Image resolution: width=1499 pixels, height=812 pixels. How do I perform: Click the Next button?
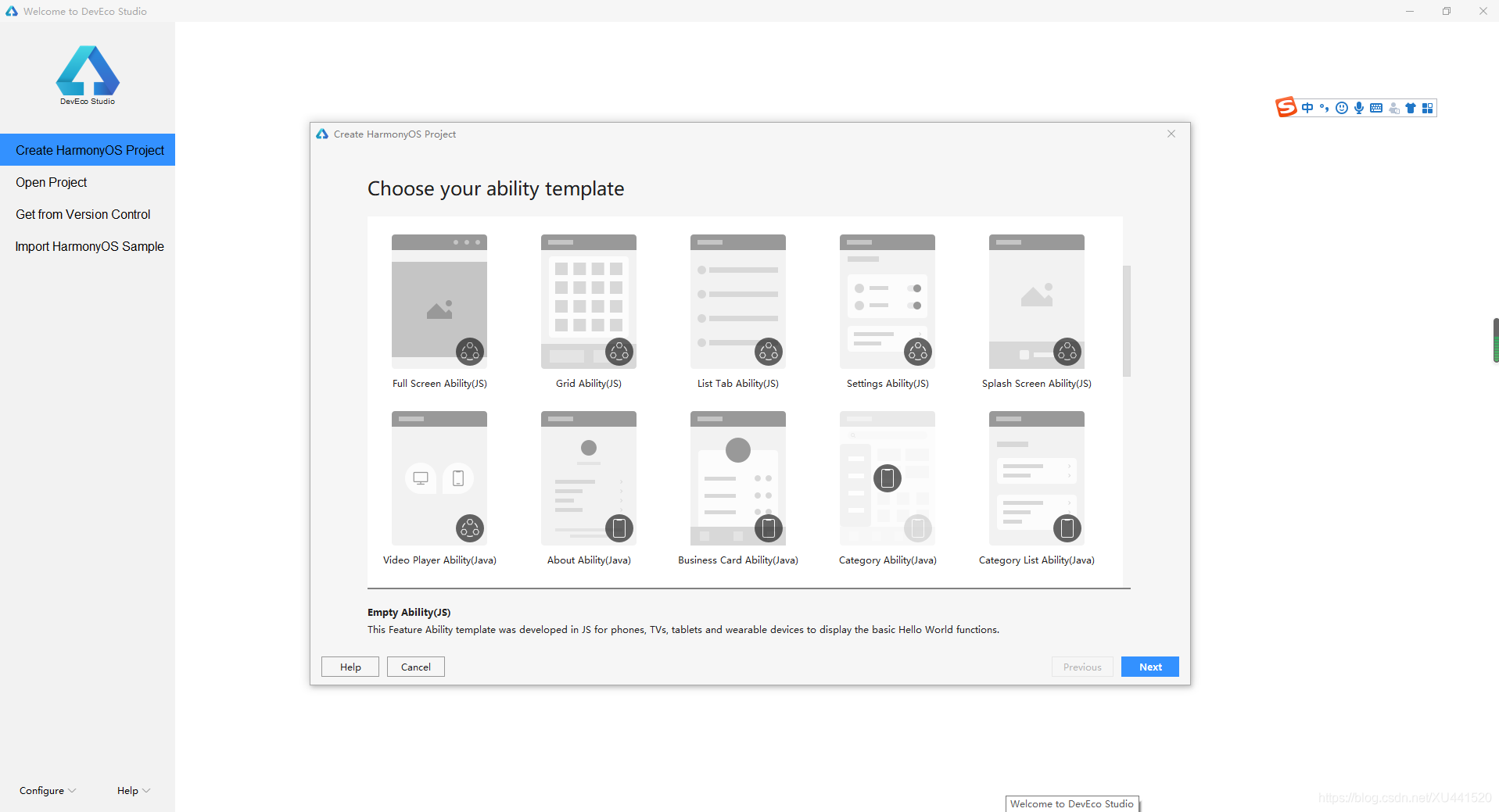coord(1150,667)
